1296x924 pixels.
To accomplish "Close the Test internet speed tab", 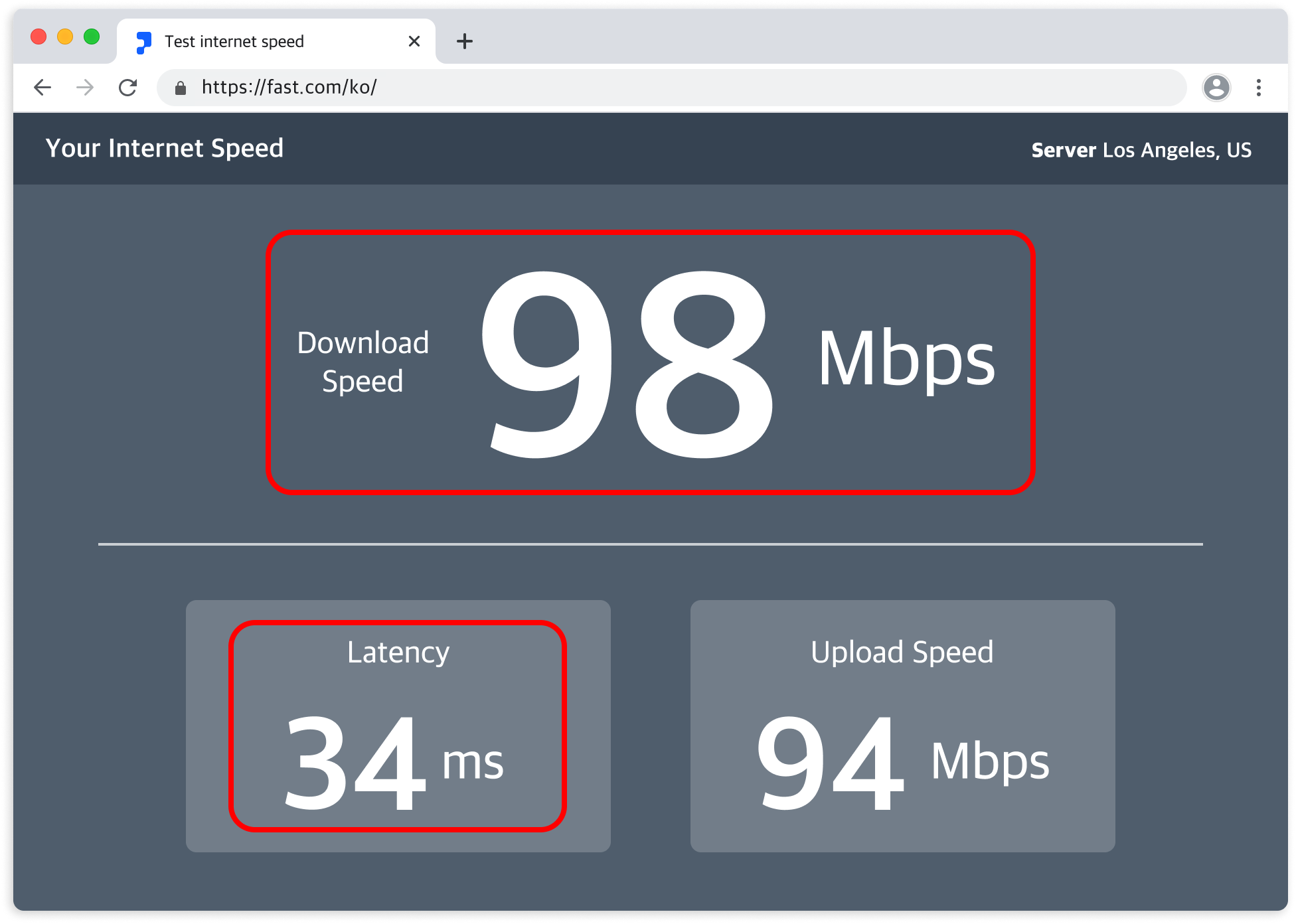I will 414,41.
